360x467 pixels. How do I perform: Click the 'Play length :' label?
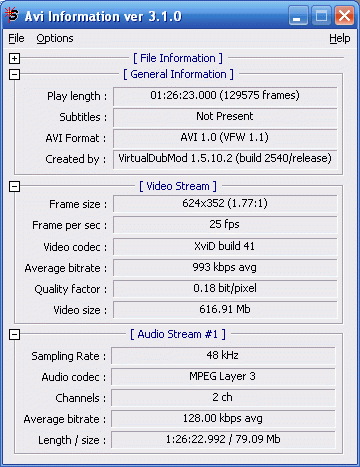[x=77, y=97]
